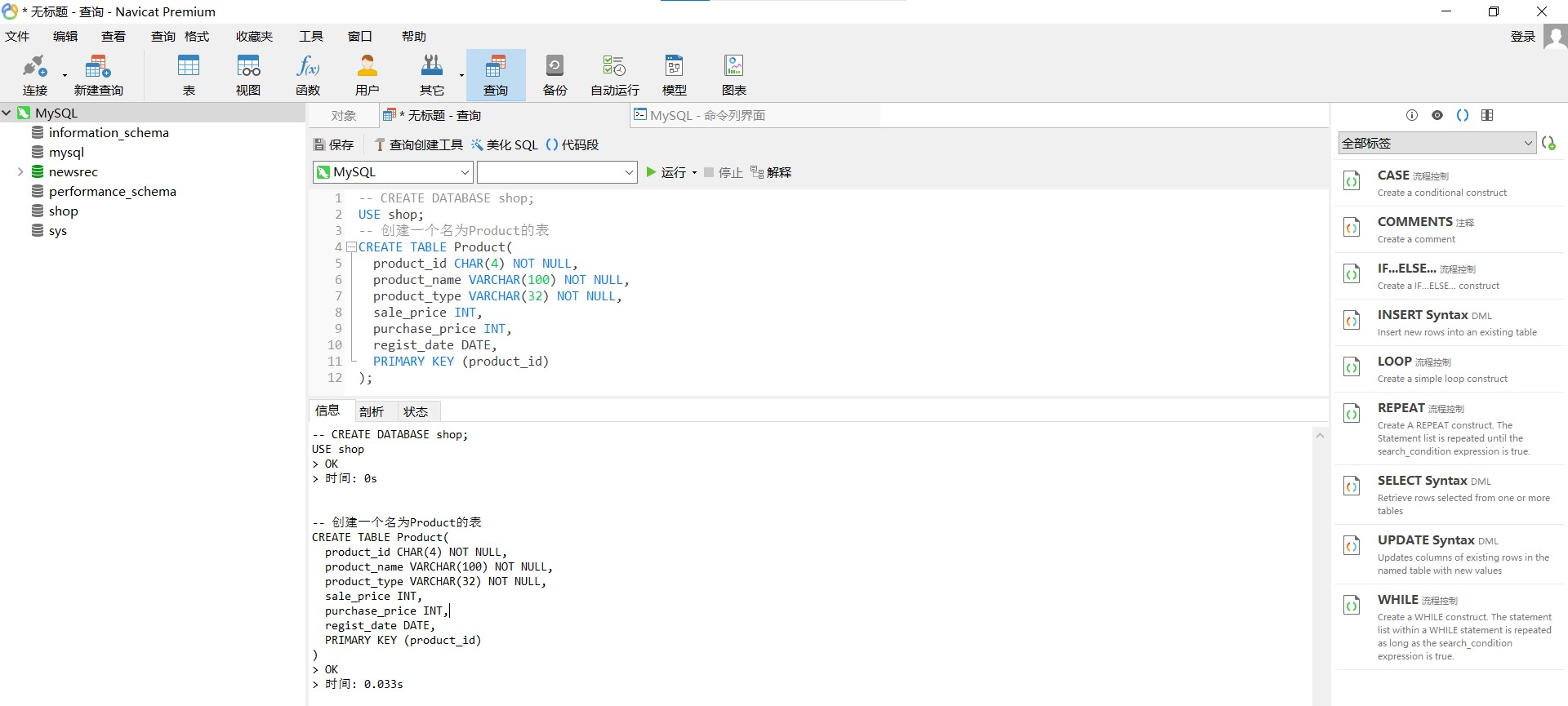Open the Model (模型) toolbar icon
This screenshot has width=1568, height=706.
(675, 75)
